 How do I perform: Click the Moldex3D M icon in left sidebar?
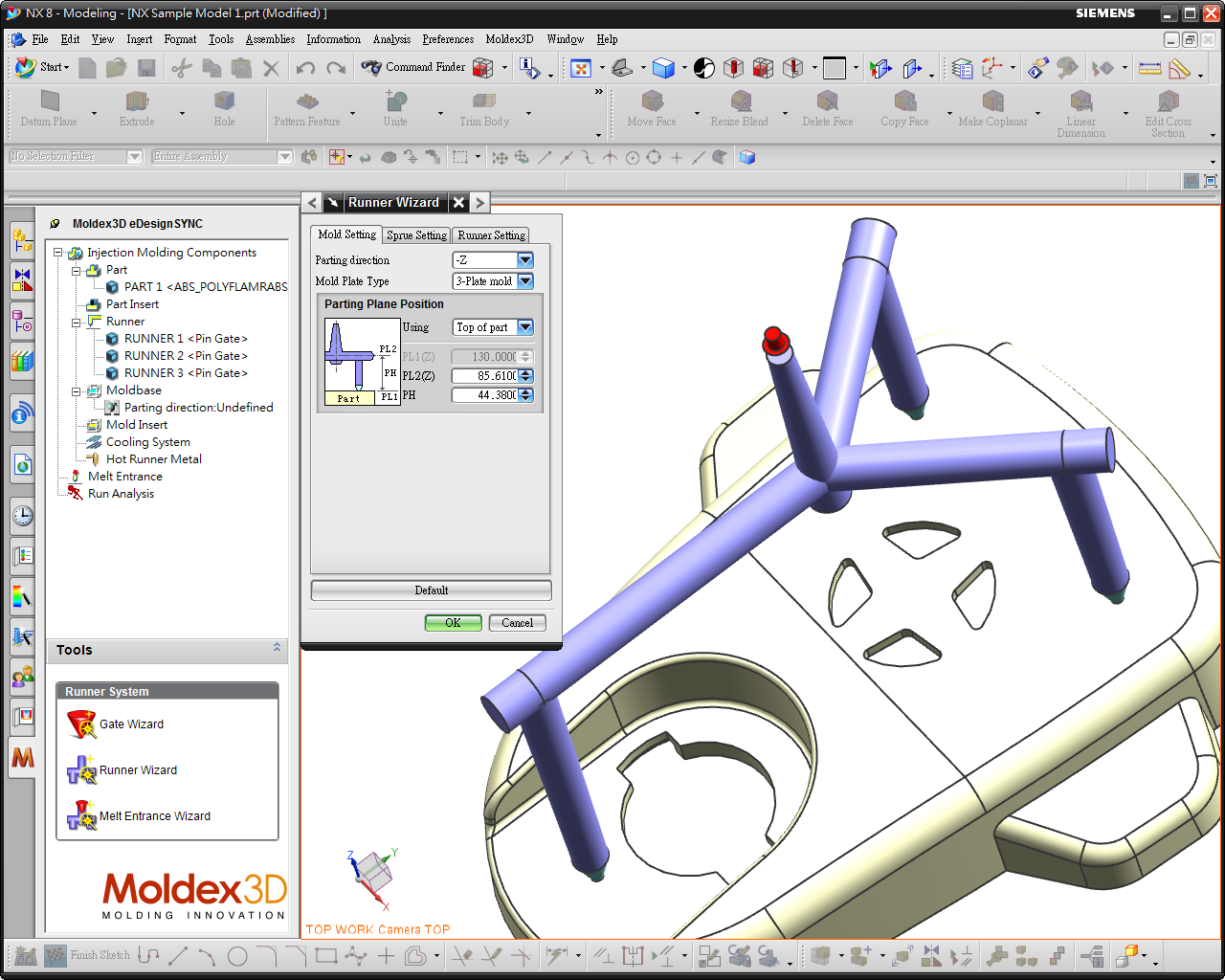click(x=22, y=758)
